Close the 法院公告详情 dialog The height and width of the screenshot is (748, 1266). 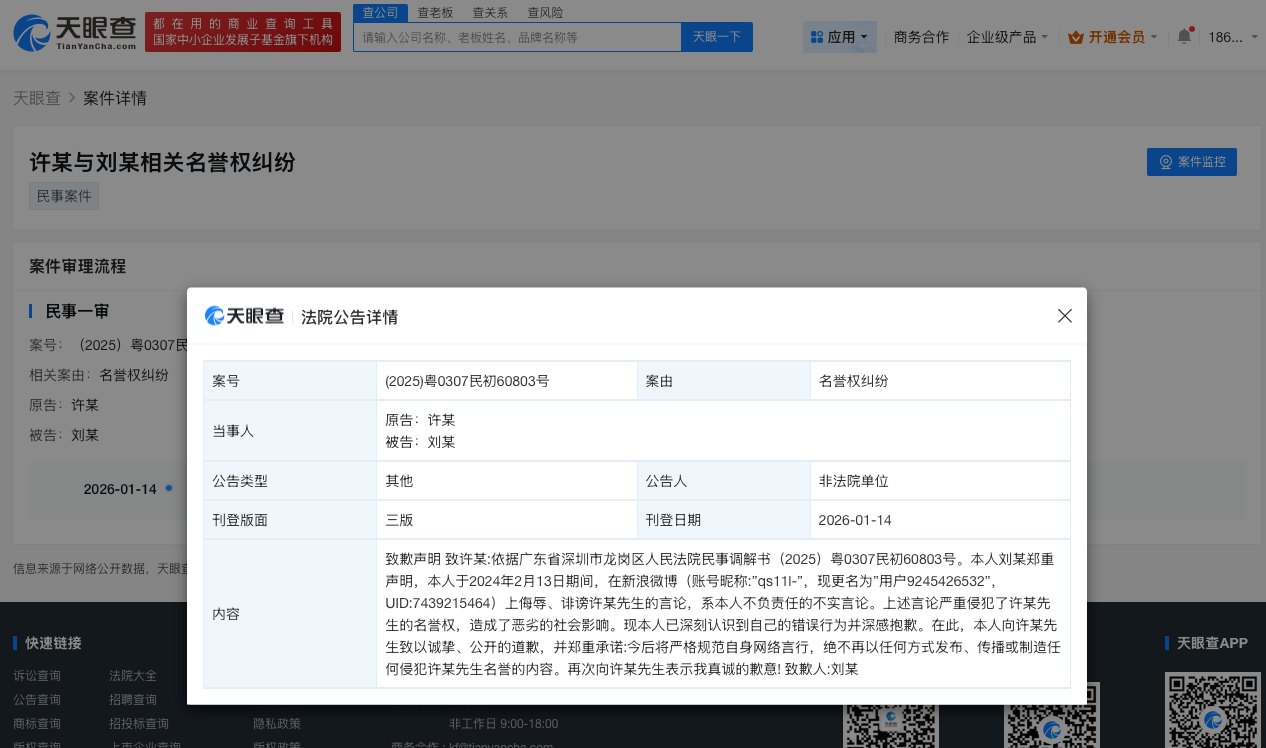point(1064,315)
